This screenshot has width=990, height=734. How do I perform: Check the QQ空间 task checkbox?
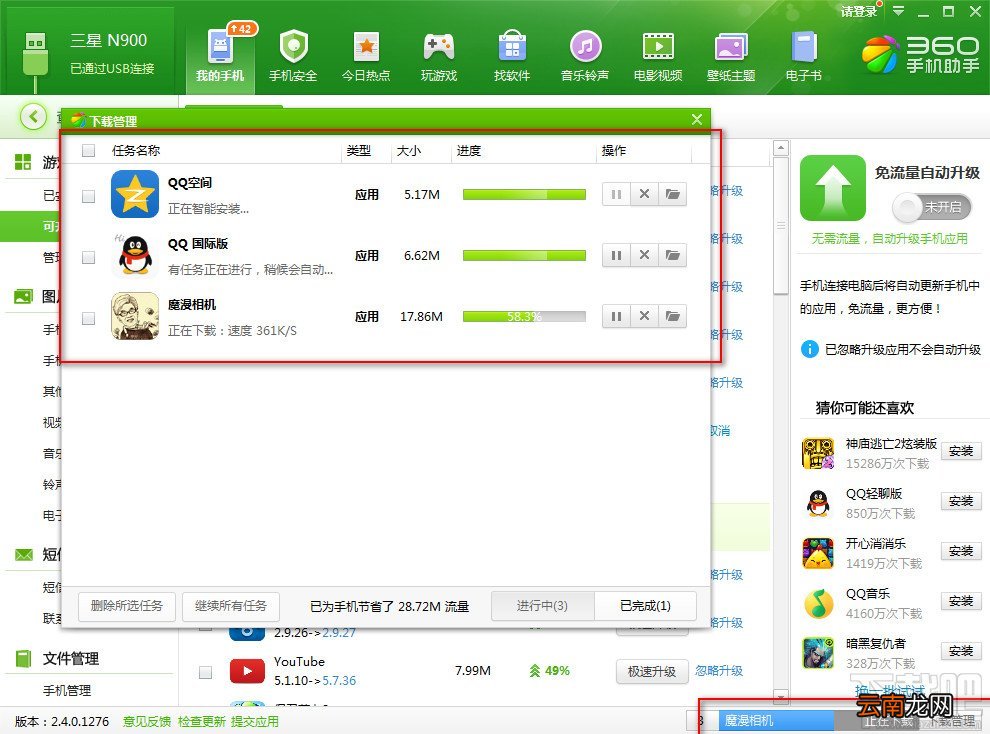pyautogui.click(x=88, y=196)
